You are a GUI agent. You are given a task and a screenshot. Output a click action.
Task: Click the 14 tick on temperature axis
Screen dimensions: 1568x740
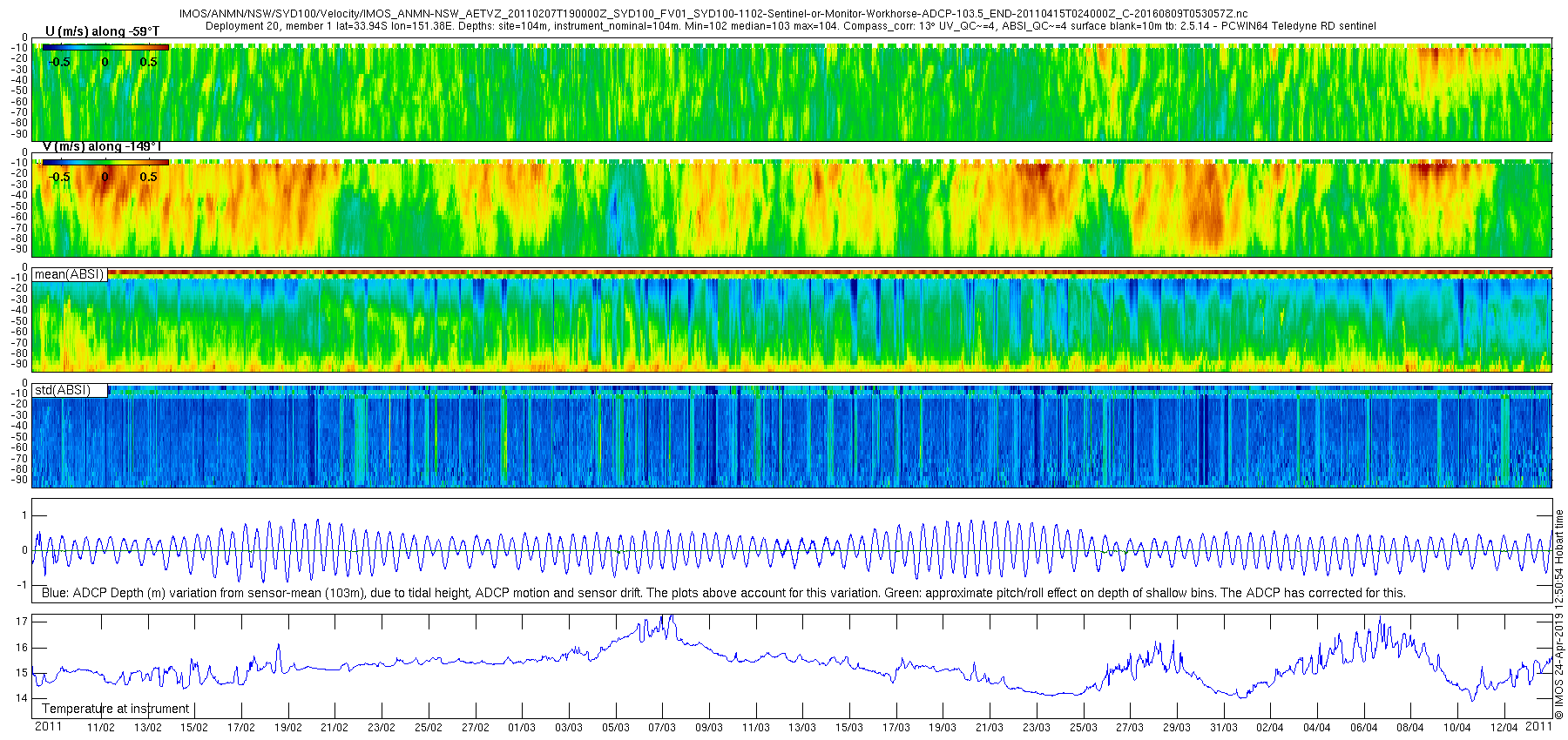tap(22, 698)
